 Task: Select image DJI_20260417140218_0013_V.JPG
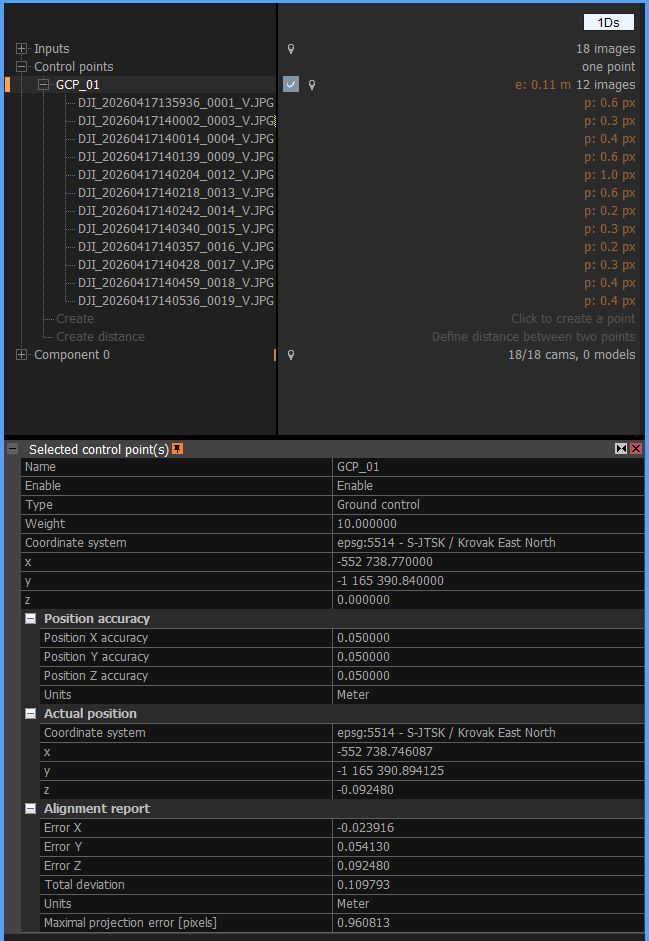tap(176, 193)
